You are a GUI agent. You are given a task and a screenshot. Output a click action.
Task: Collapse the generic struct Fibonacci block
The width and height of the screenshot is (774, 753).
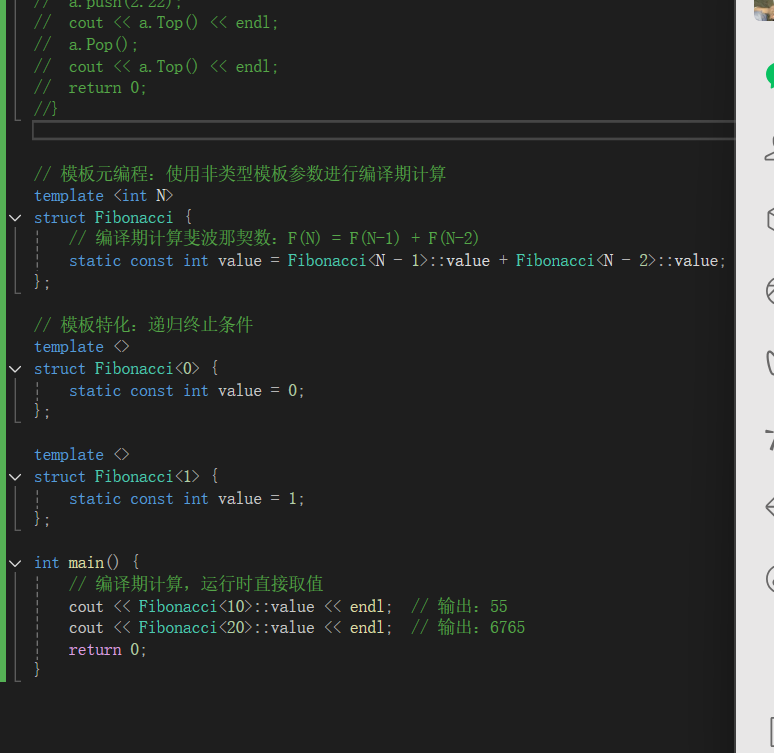click(x=15, y=217)
